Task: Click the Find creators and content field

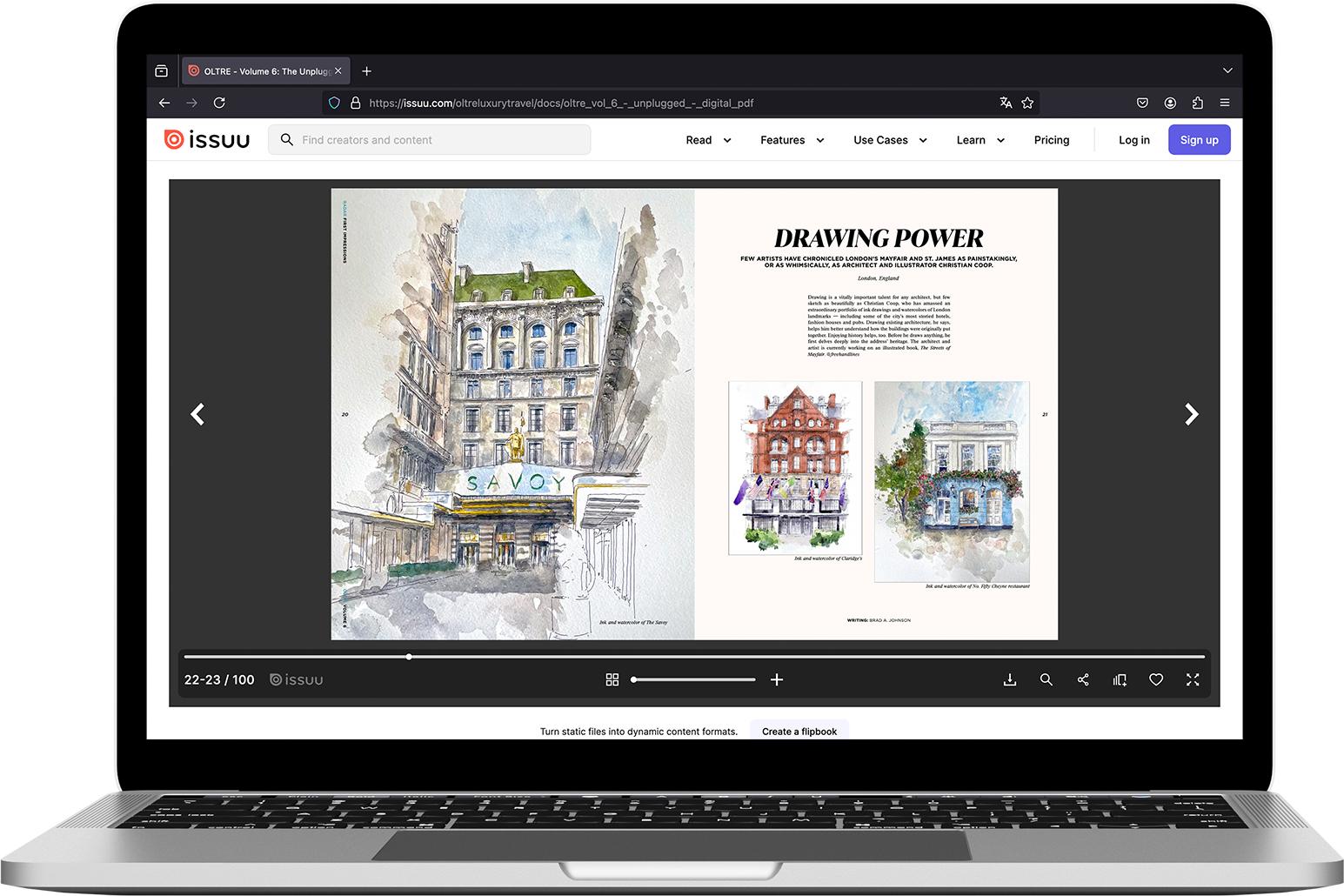Action: point(430,140)
